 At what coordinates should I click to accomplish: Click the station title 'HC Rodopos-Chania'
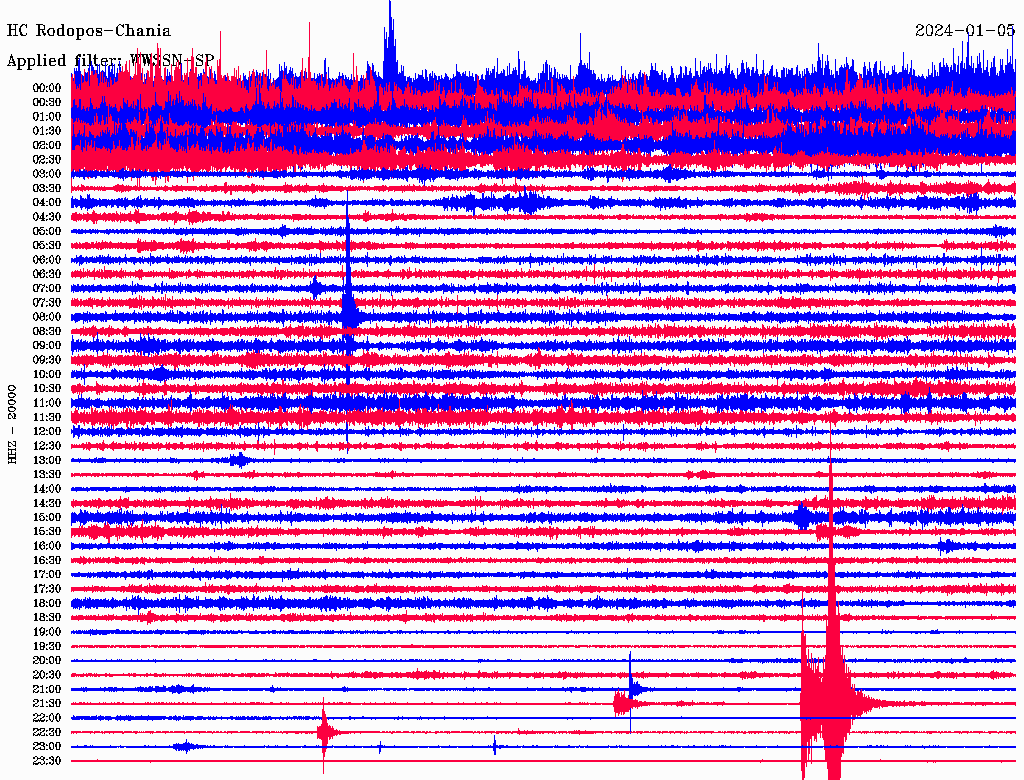(89, 31)
